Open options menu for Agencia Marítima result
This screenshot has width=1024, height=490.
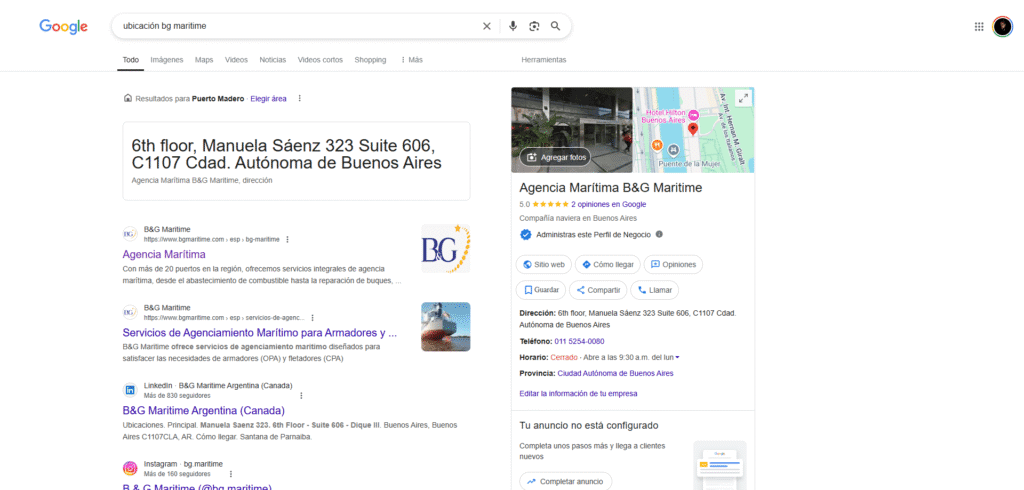click(x=288, y=239)
